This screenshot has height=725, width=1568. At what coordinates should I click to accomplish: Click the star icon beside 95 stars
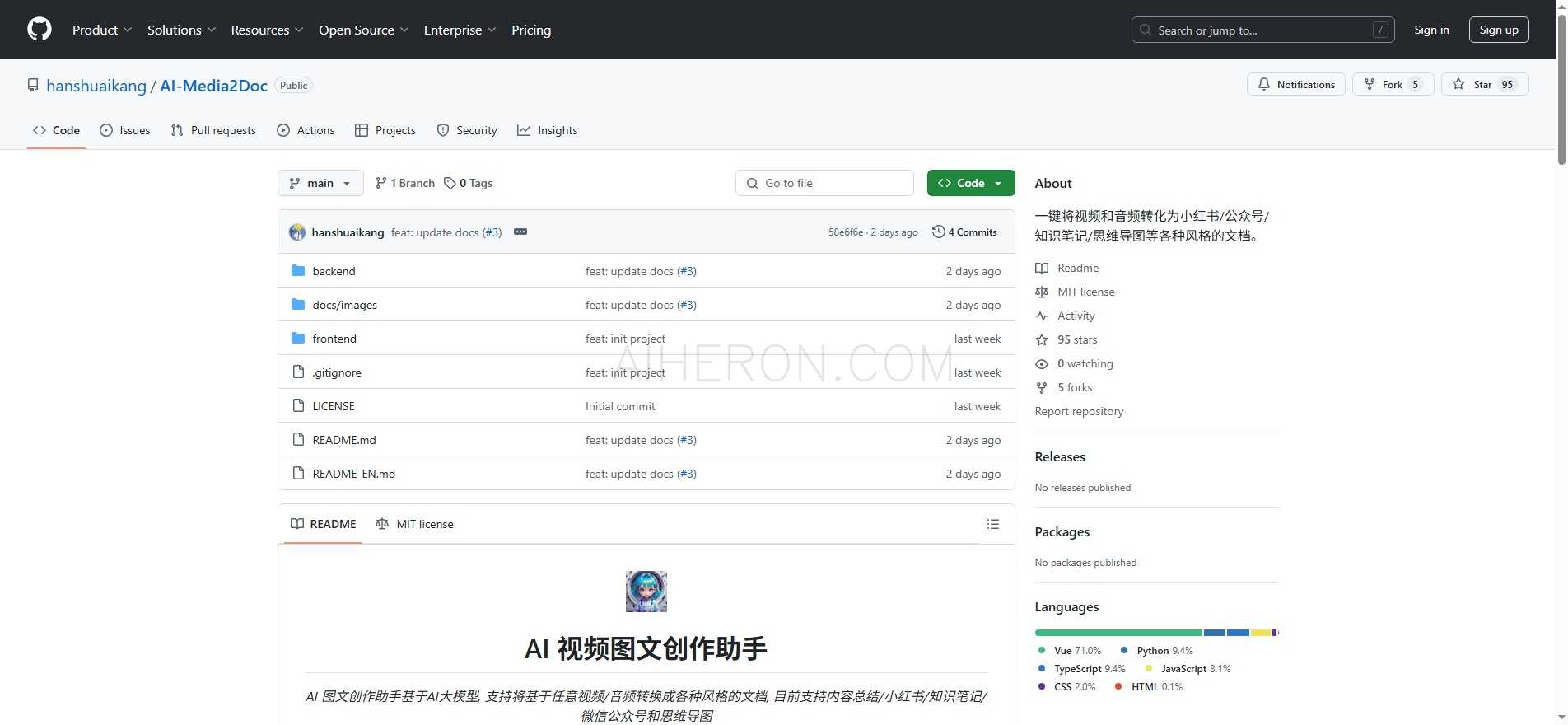click(x=1042, y=339)
